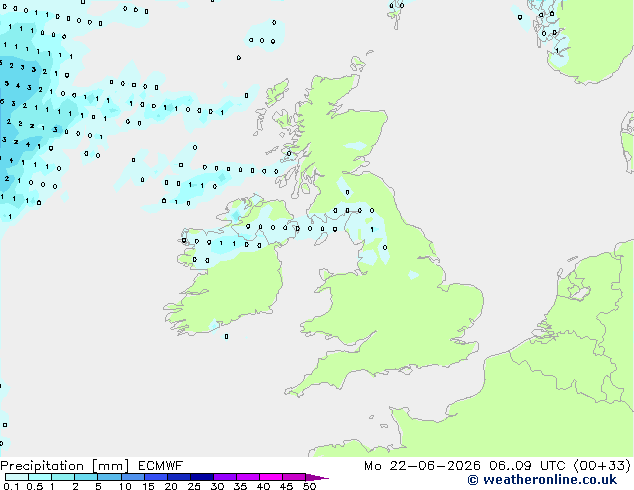Click the 'Mo 22-06-2026' date text

(x=422, y=466)
